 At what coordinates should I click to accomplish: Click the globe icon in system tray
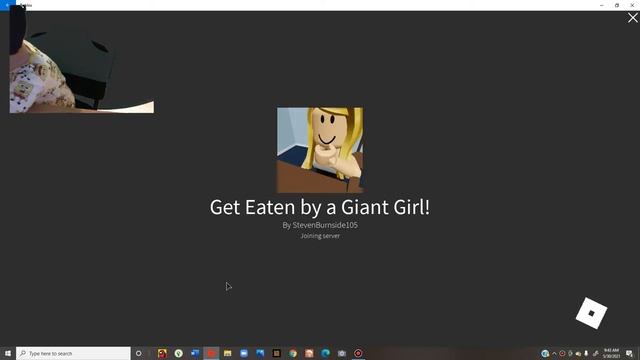tap(545, 353)
